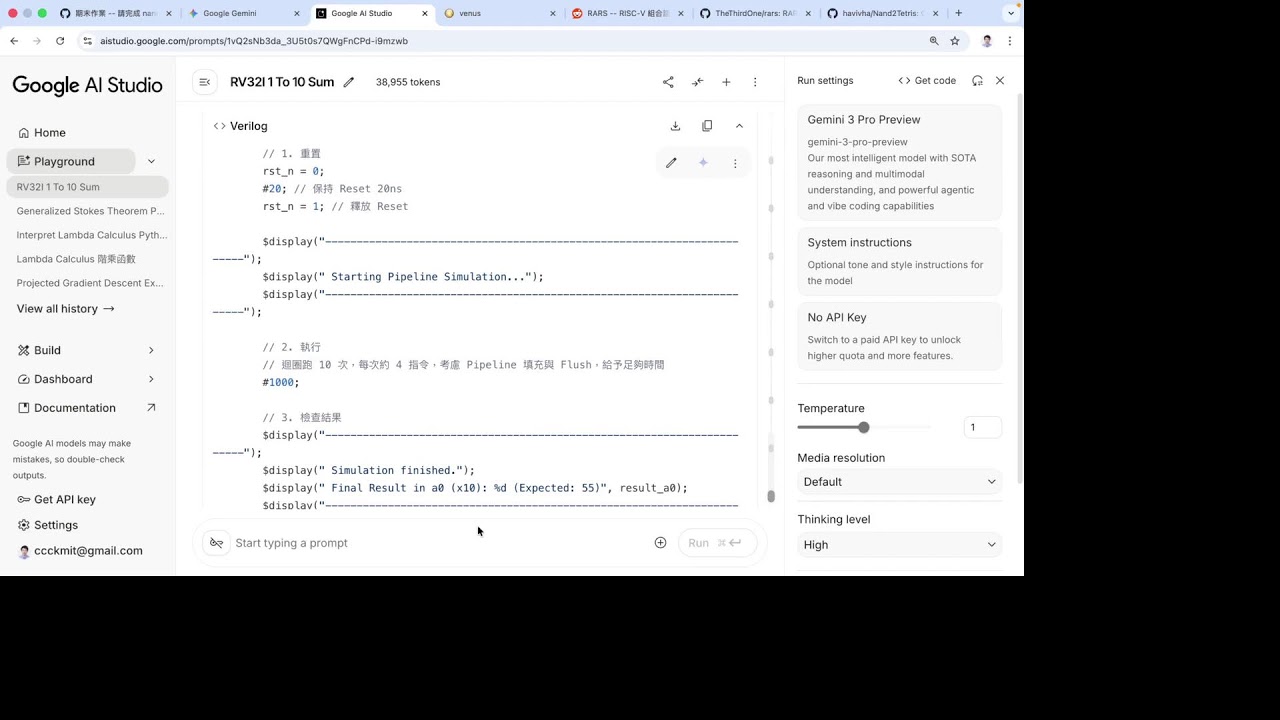Open Interpret Lambda Calculus Python history item

pyautogui.click(x=90, y=235)
